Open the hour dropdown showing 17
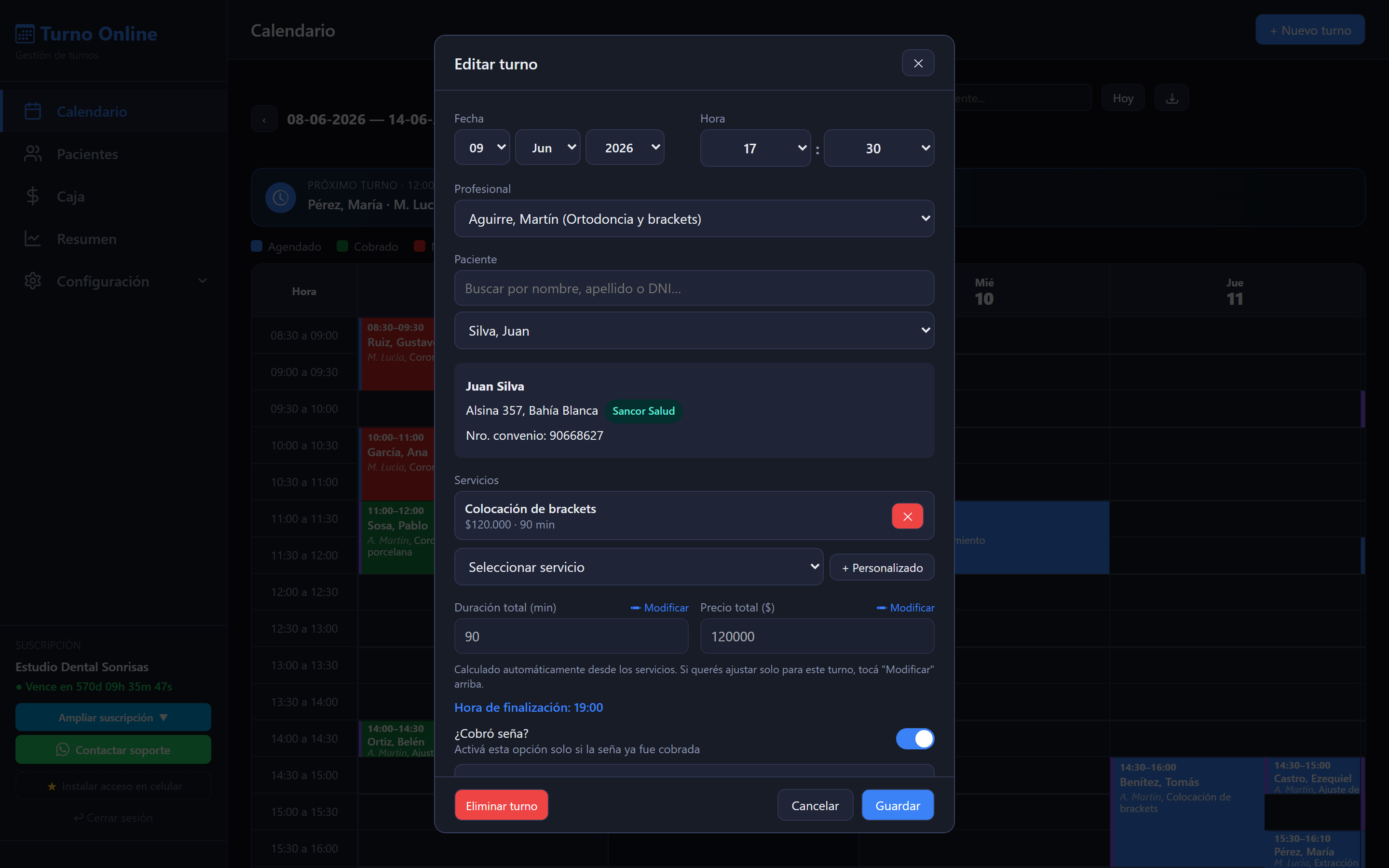This screenshot has height=868, width=1389. [755, 148]
